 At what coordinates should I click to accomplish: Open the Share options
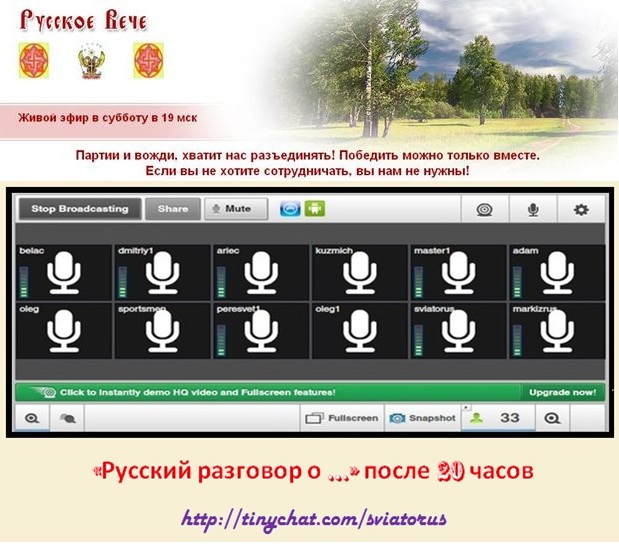[x=173, y=209]
